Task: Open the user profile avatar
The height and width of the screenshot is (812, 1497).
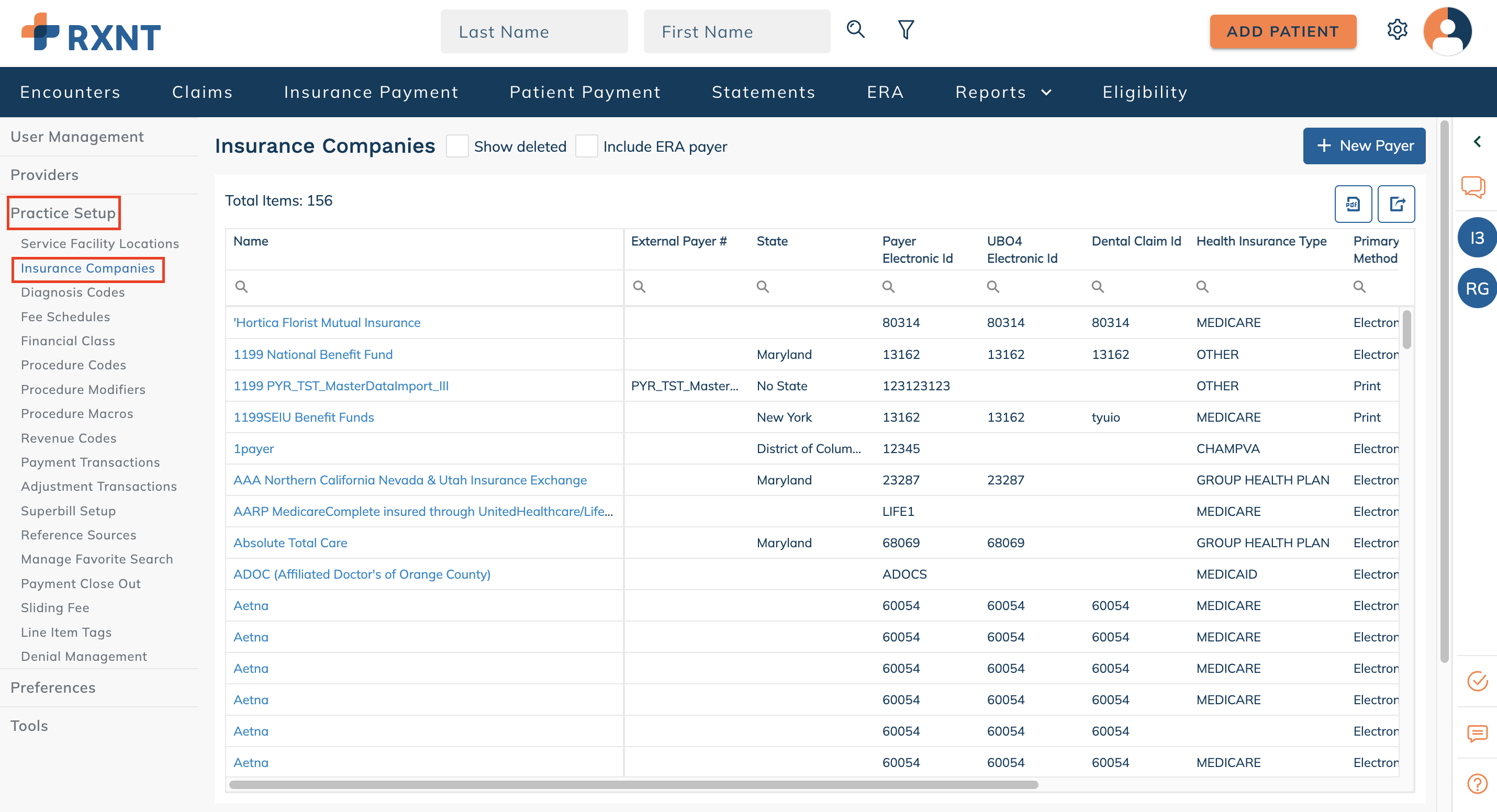Action: (x=1448, y=31)
